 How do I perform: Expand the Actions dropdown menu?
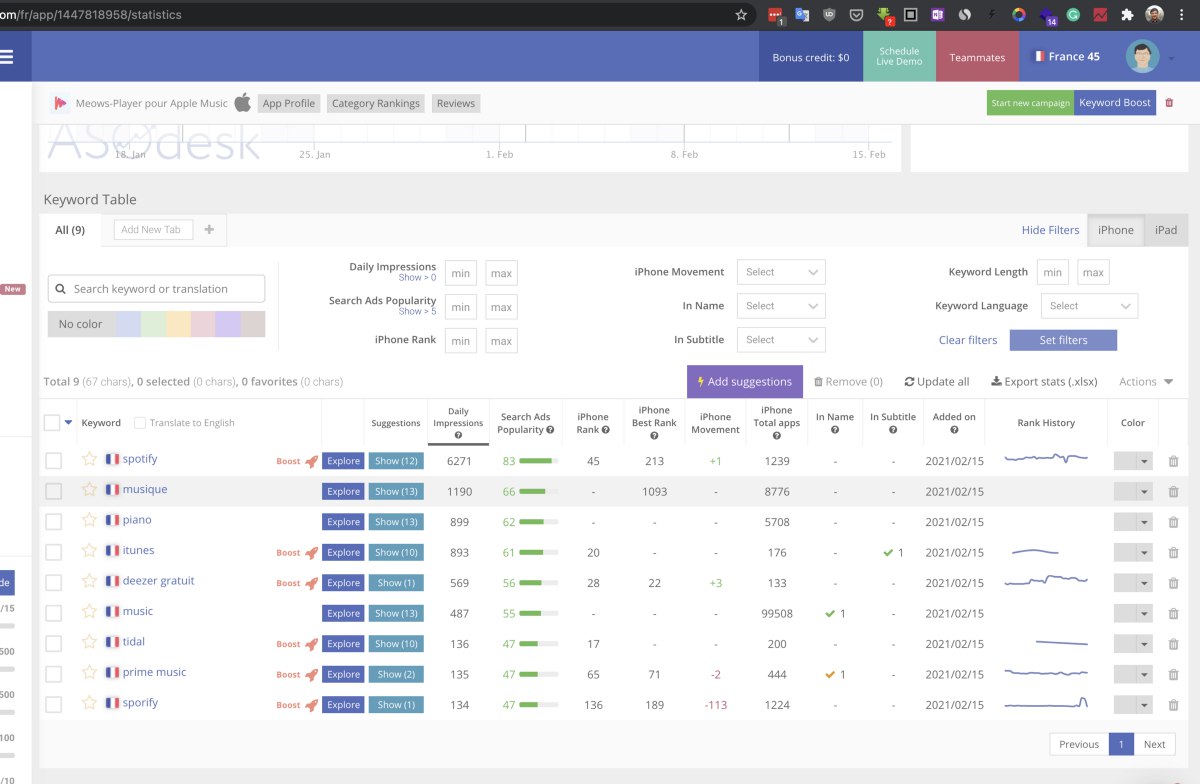point(1146,381)
